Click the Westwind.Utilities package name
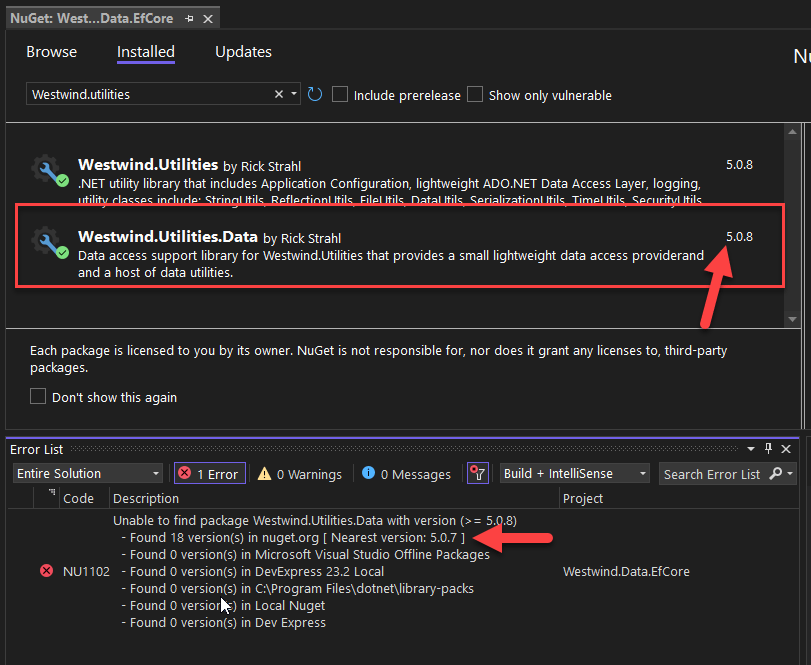The image size is (811, 665). coord(148,165)
